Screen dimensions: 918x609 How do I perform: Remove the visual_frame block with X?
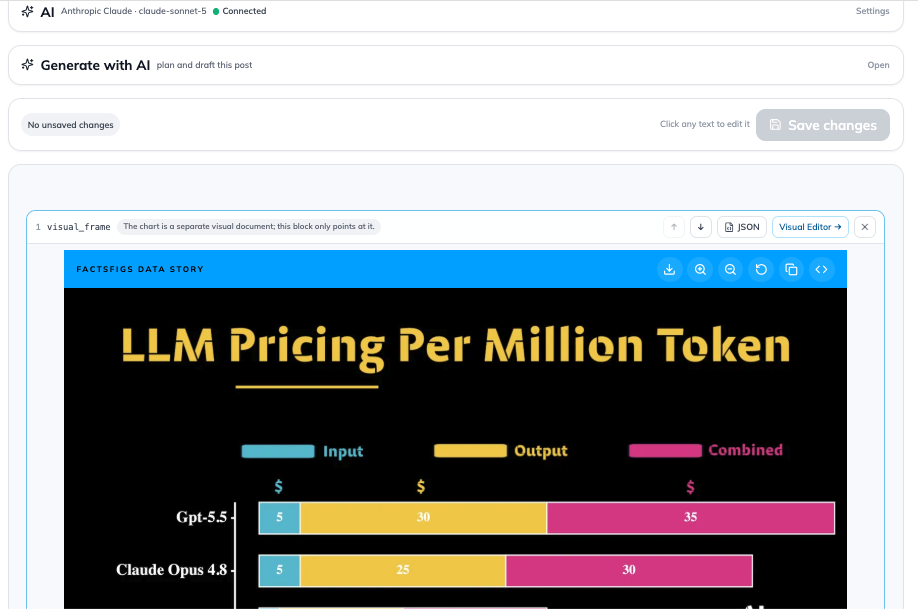tap(865, 227)
